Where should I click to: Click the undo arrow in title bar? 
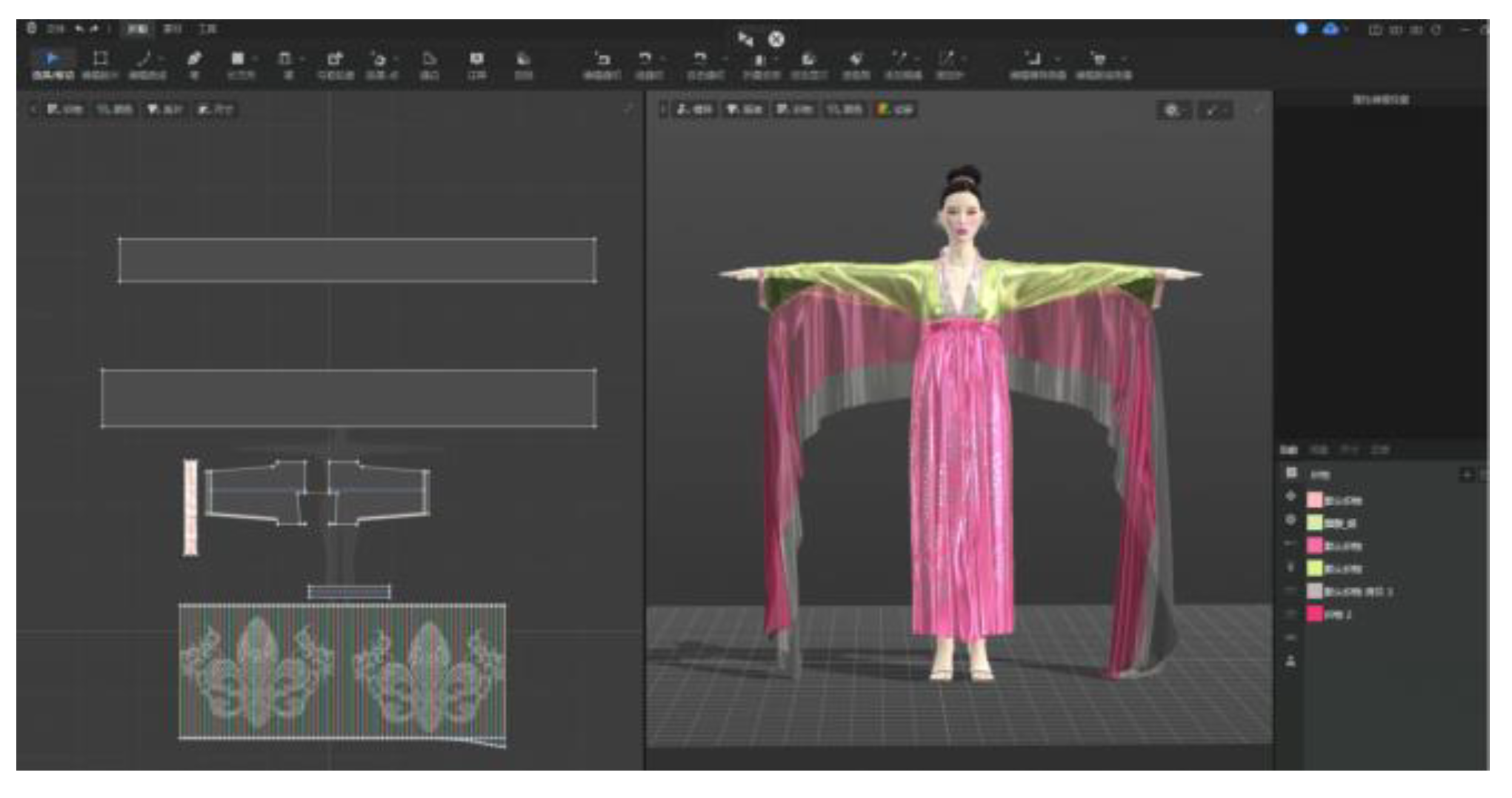(79, 29)
